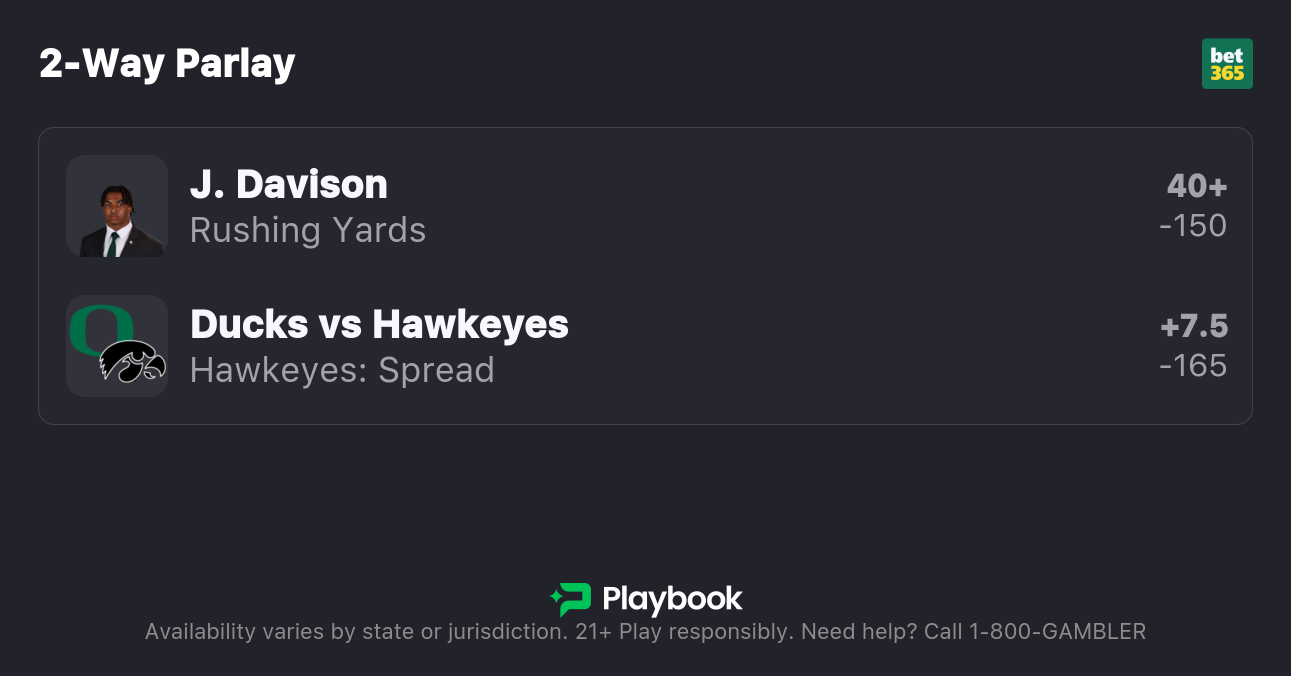Open the Ducks vs Hawkeyes matchup
Screen dimensions: 1291x676
pos(379,325)
